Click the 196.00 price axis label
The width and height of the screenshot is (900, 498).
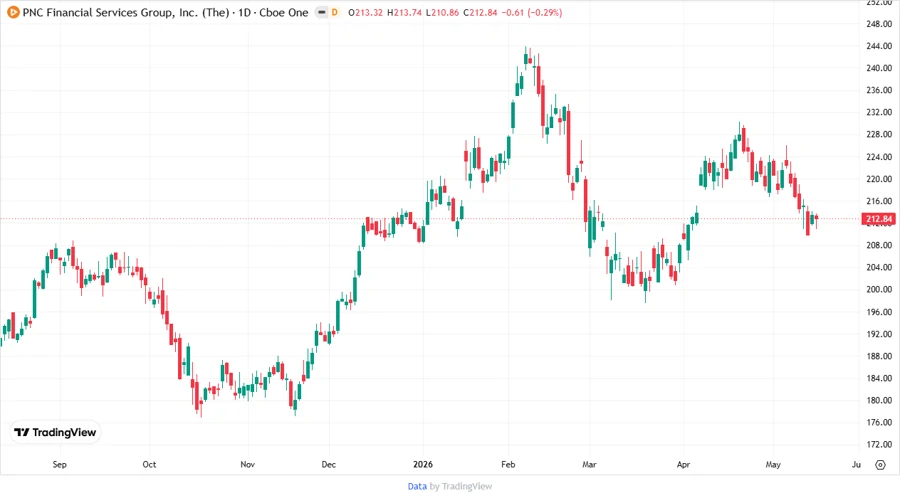(x=879, y=312)
